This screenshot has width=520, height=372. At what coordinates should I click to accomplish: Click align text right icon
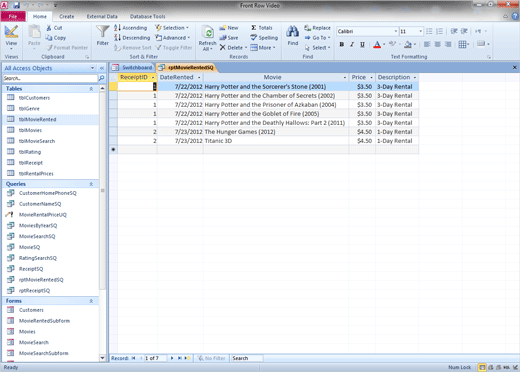click(x=448, y=44)
